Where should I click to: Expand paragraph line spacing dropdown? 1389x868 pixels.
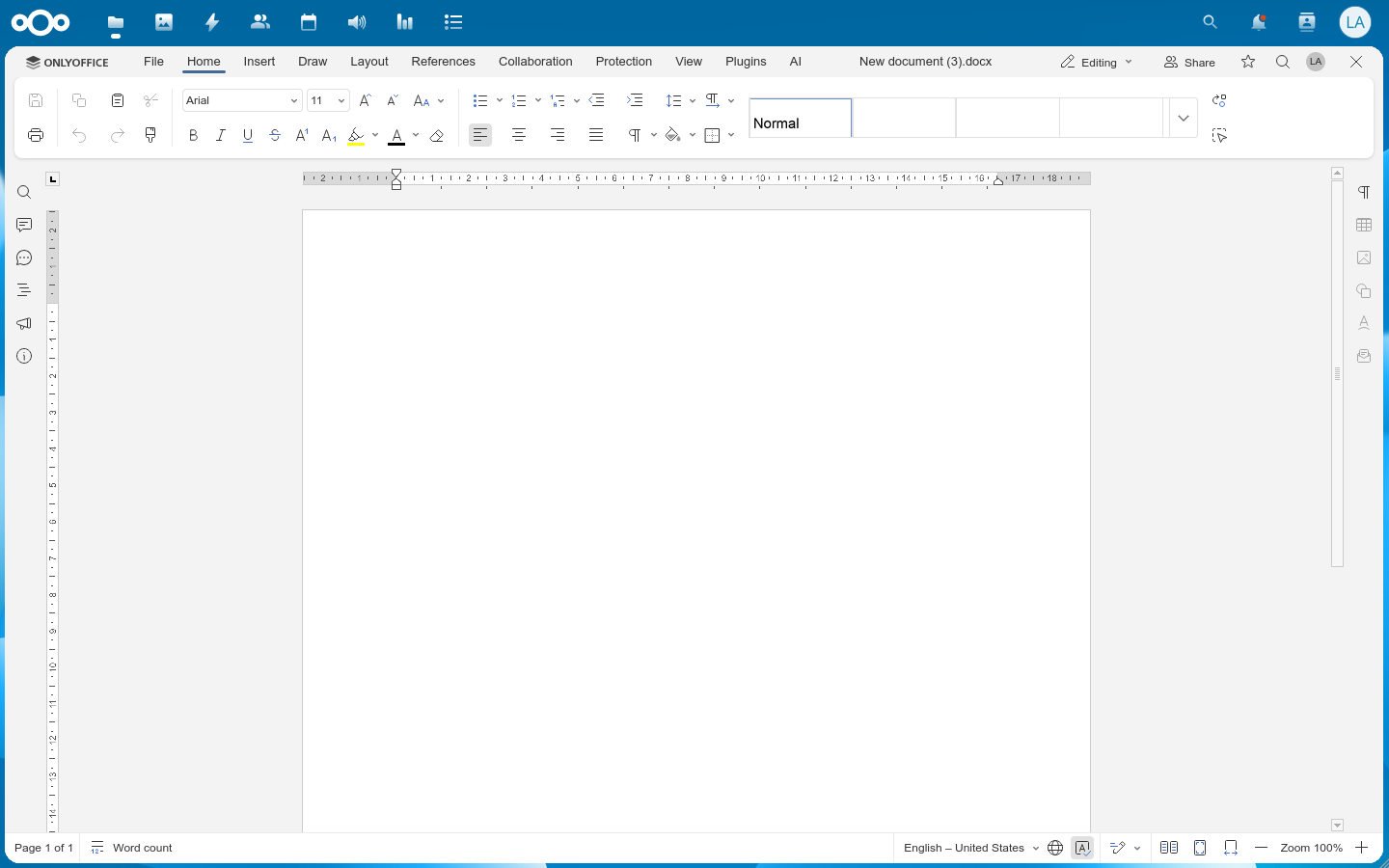click(692, 100)
